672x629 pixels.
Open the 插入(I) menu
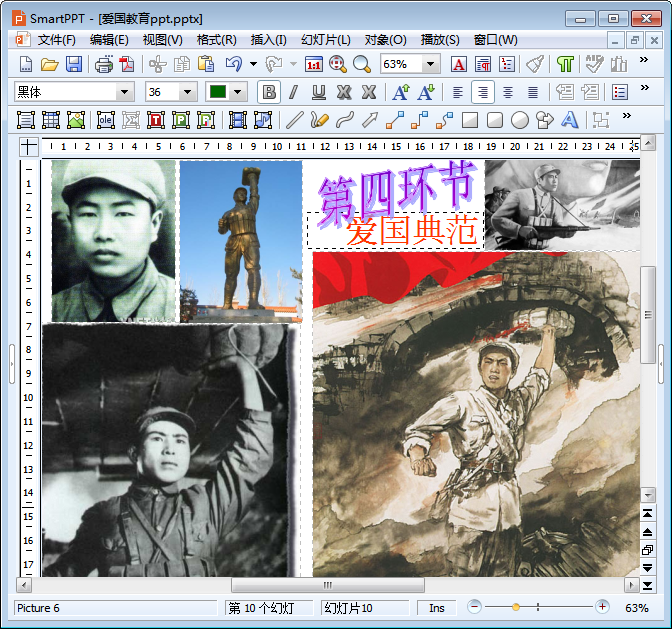click(x=268, y=40)
